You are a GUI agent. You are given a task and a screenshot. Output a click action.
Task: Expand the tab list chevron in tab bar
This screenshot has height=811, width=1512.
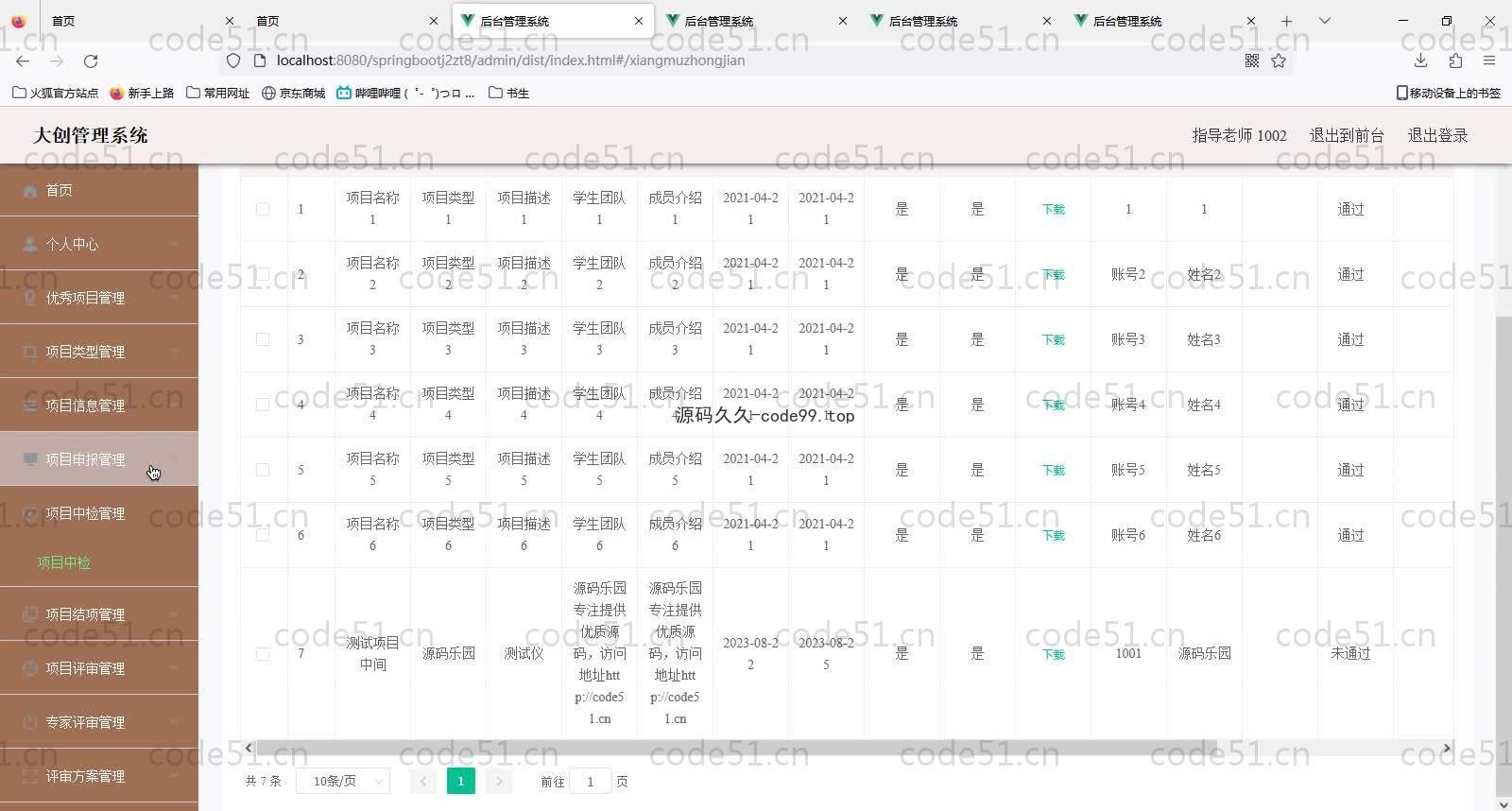[x=1325, y=21]
